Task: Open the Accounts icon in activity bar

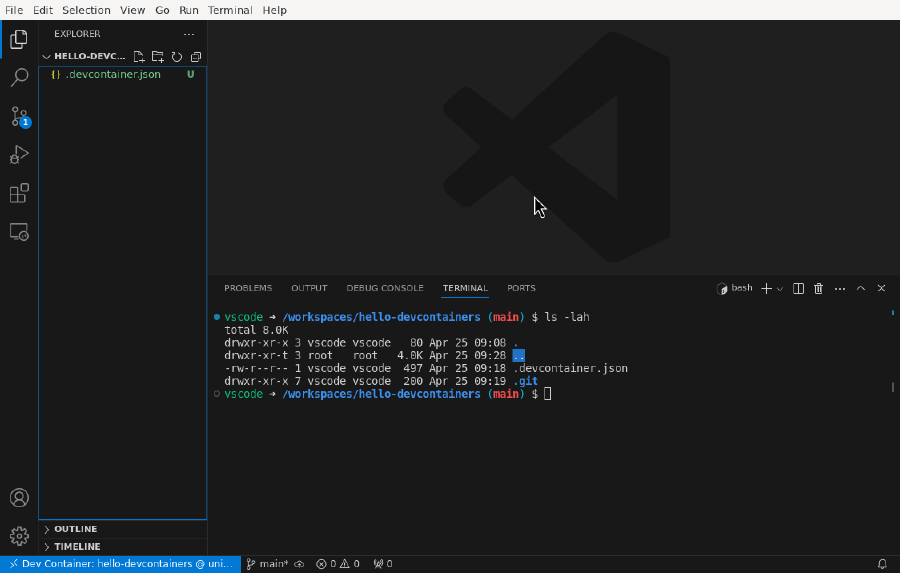Action: (19, 498)
